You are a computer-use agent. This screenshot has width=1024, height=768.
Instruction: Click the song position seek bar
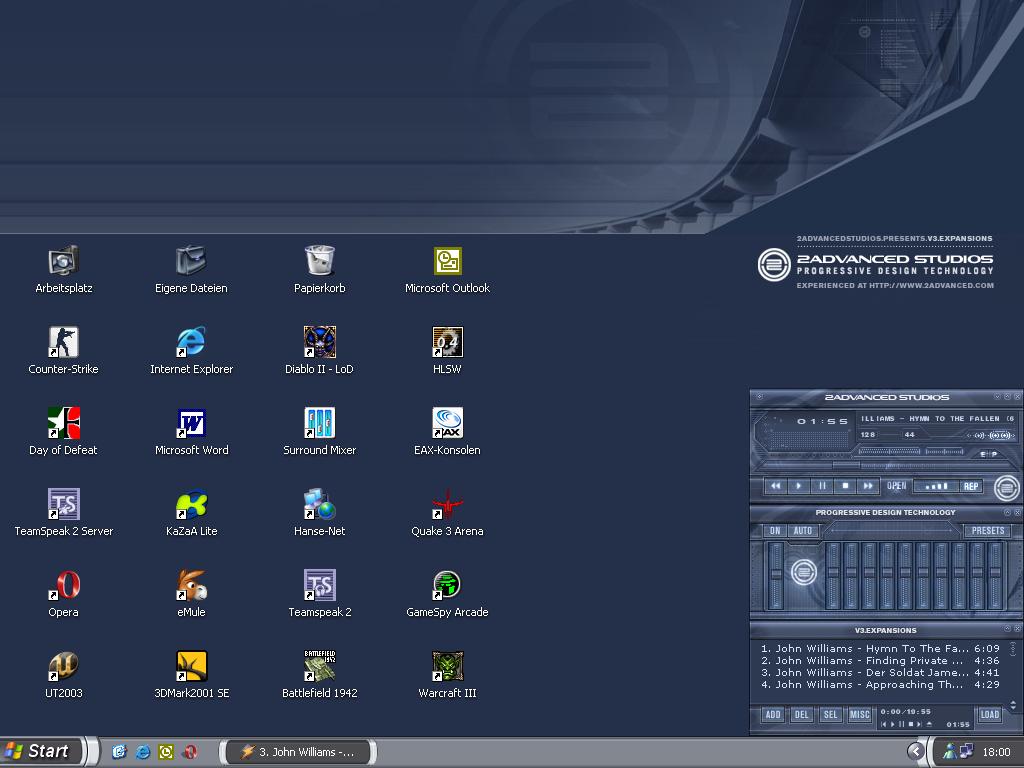(x=885, y=466)
